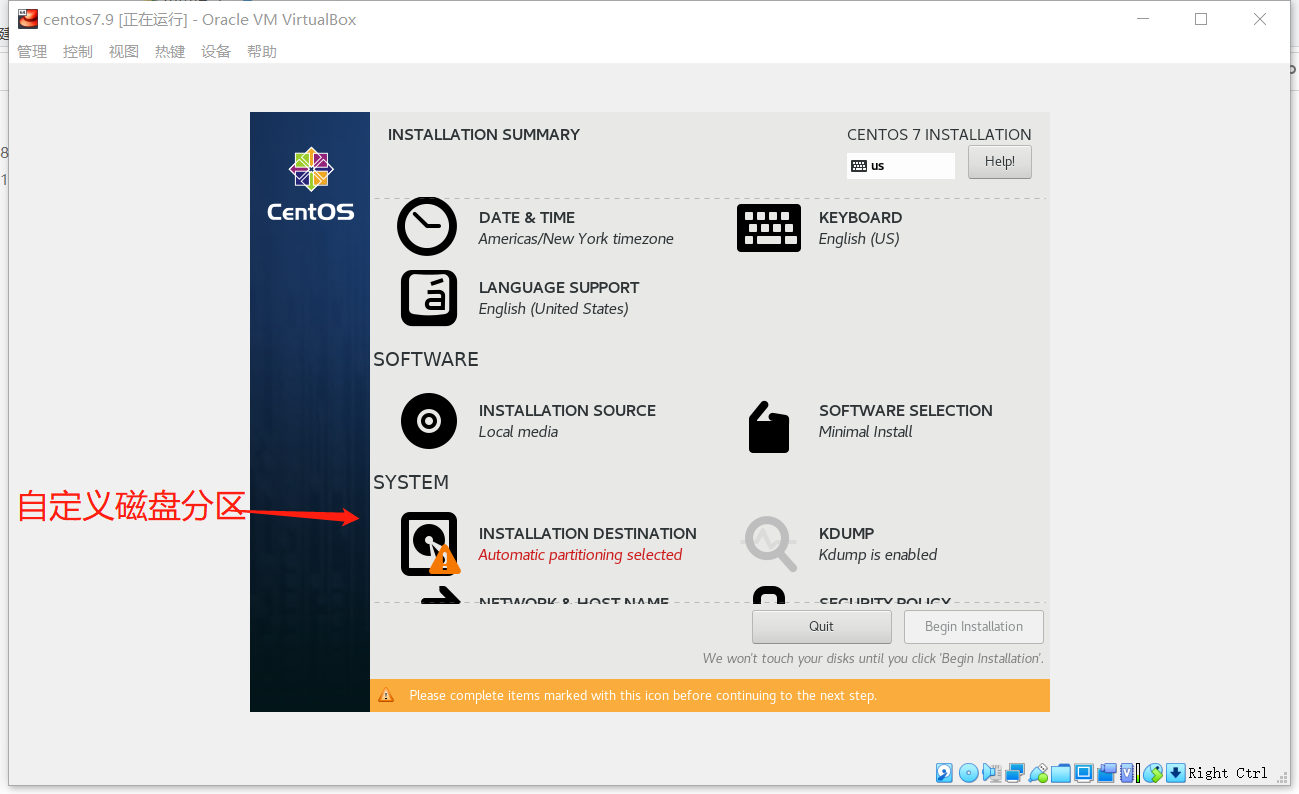Open the 热键 menu
1299x794 pixels.
(x=170, y=52)
